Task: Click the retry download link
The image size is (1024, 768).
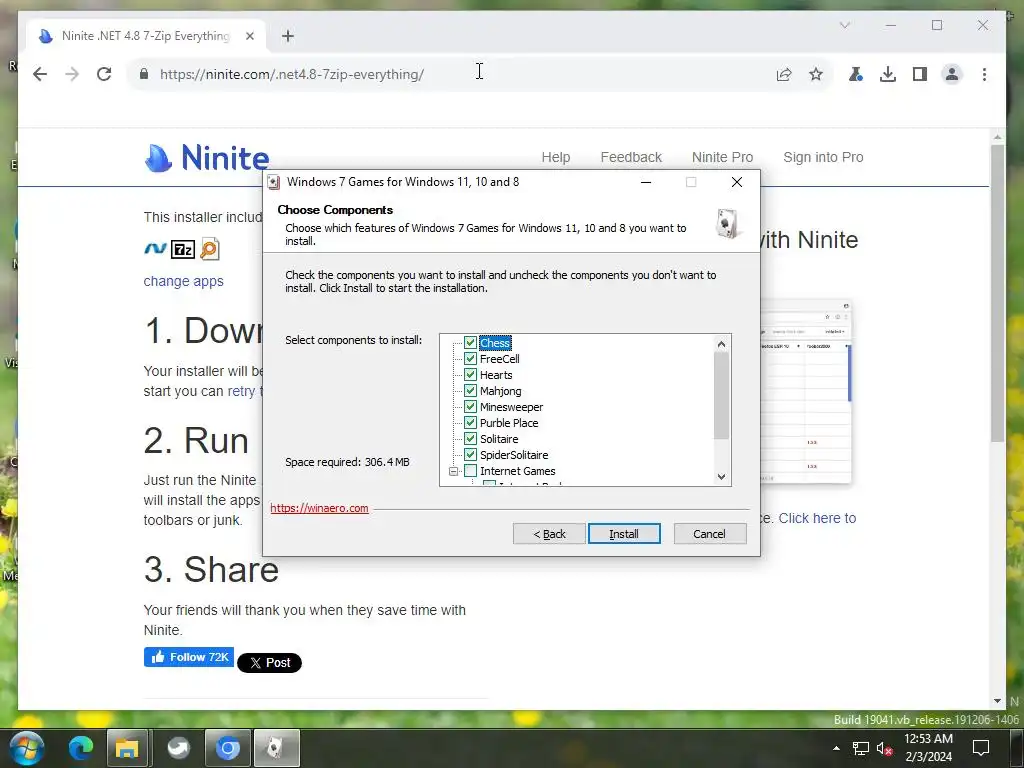Action: point(241,391)
